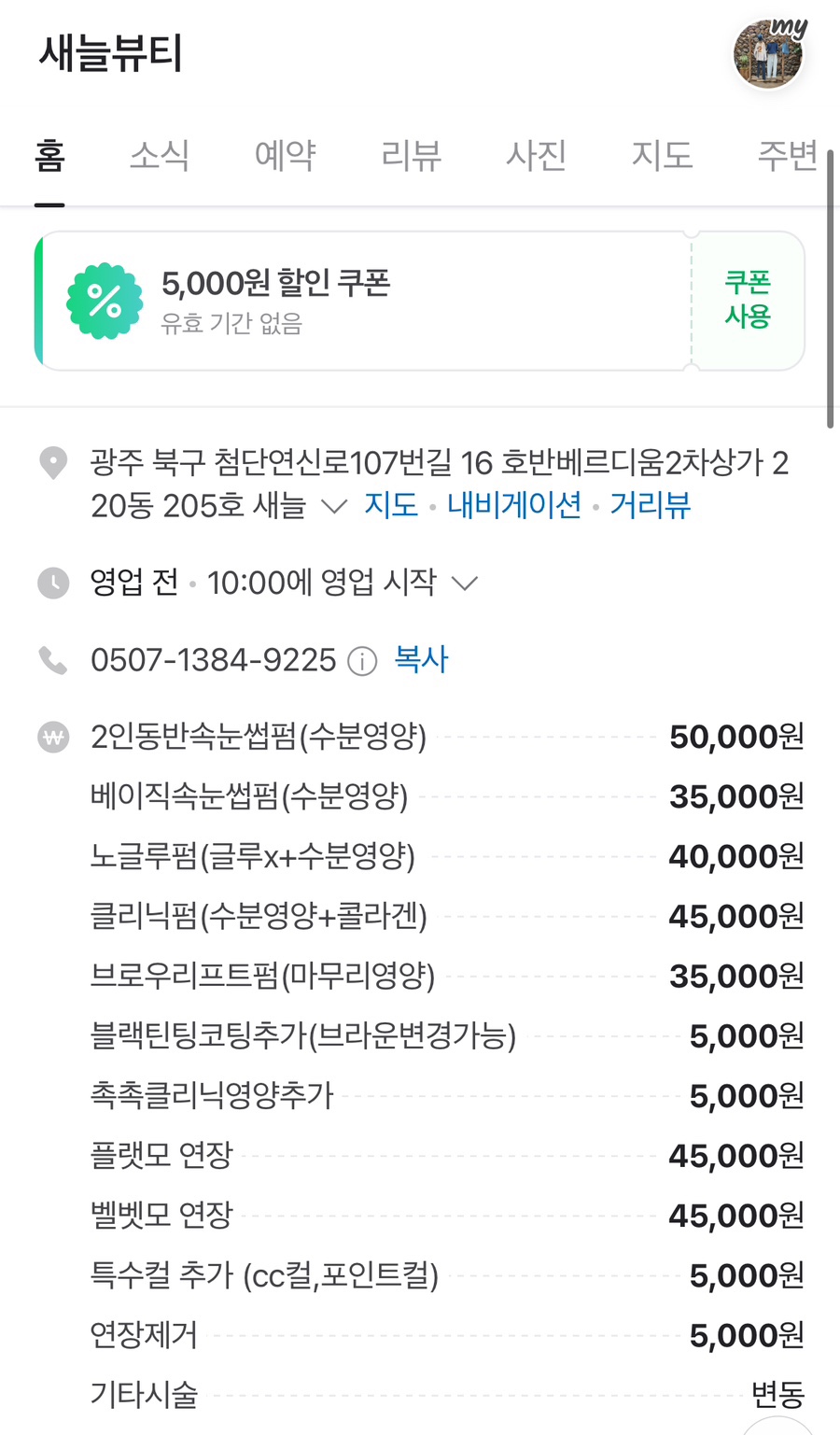
Task: Click the green discount percent coupon icon
Action: [x=105, y=302]
